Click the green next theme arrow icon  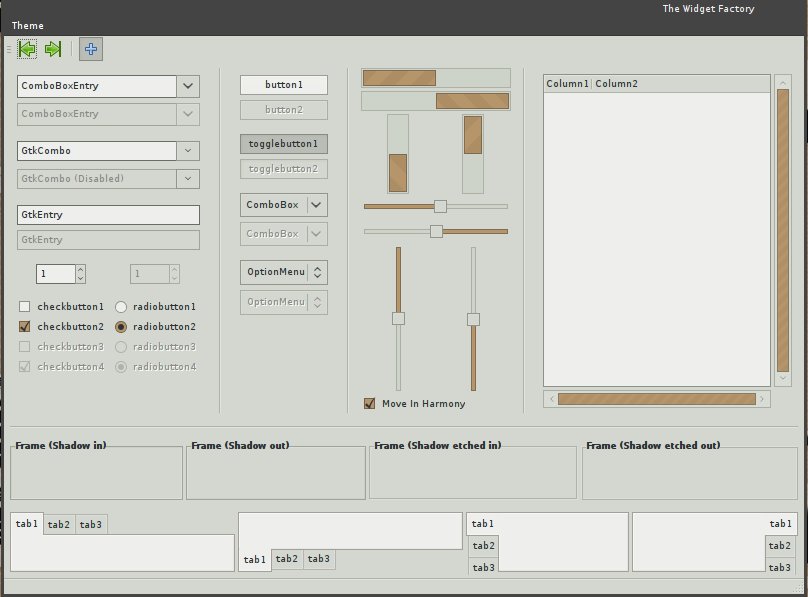coord(53,49)
